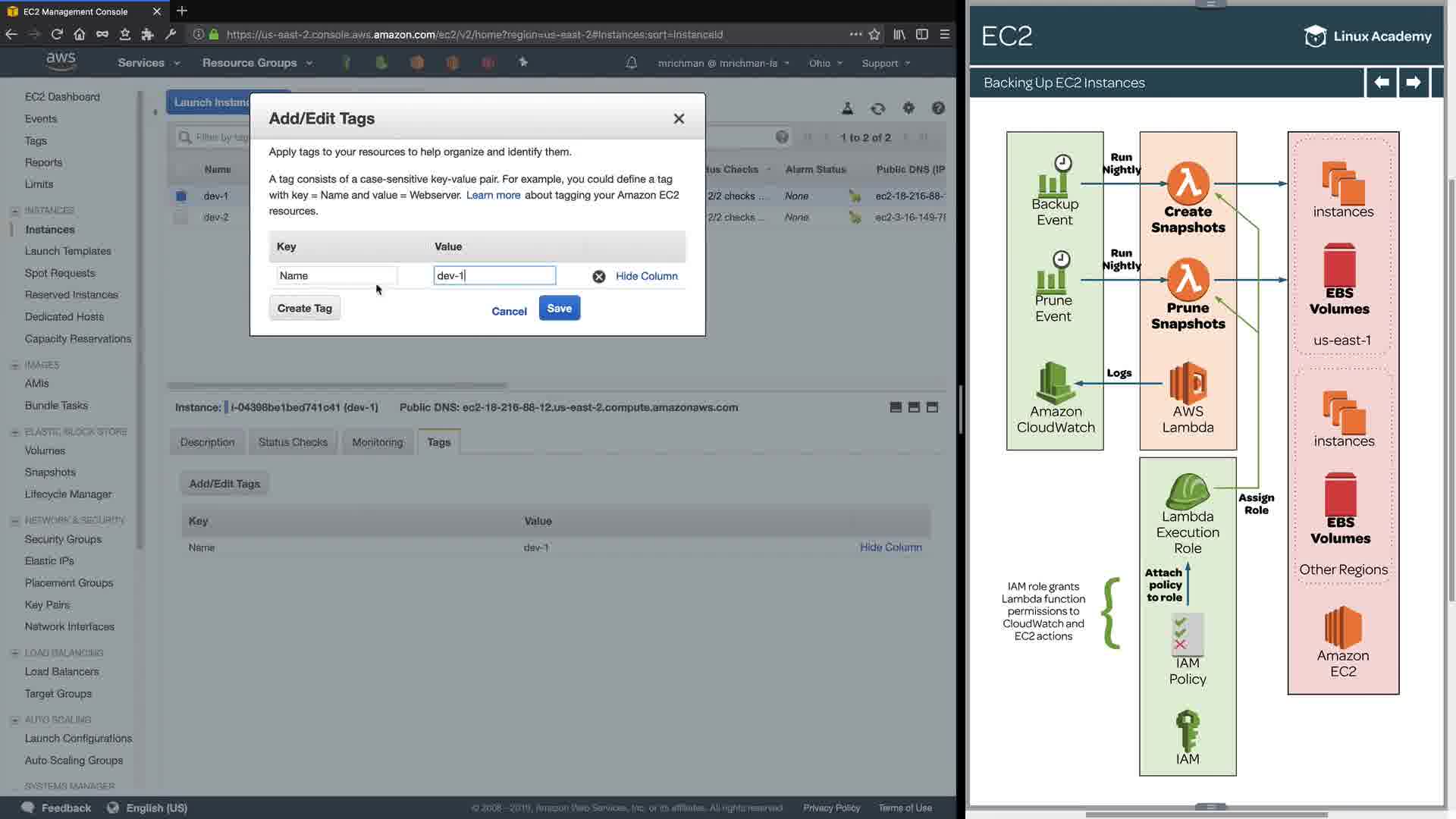Go to previous slide arrow

coord(1382,82)
